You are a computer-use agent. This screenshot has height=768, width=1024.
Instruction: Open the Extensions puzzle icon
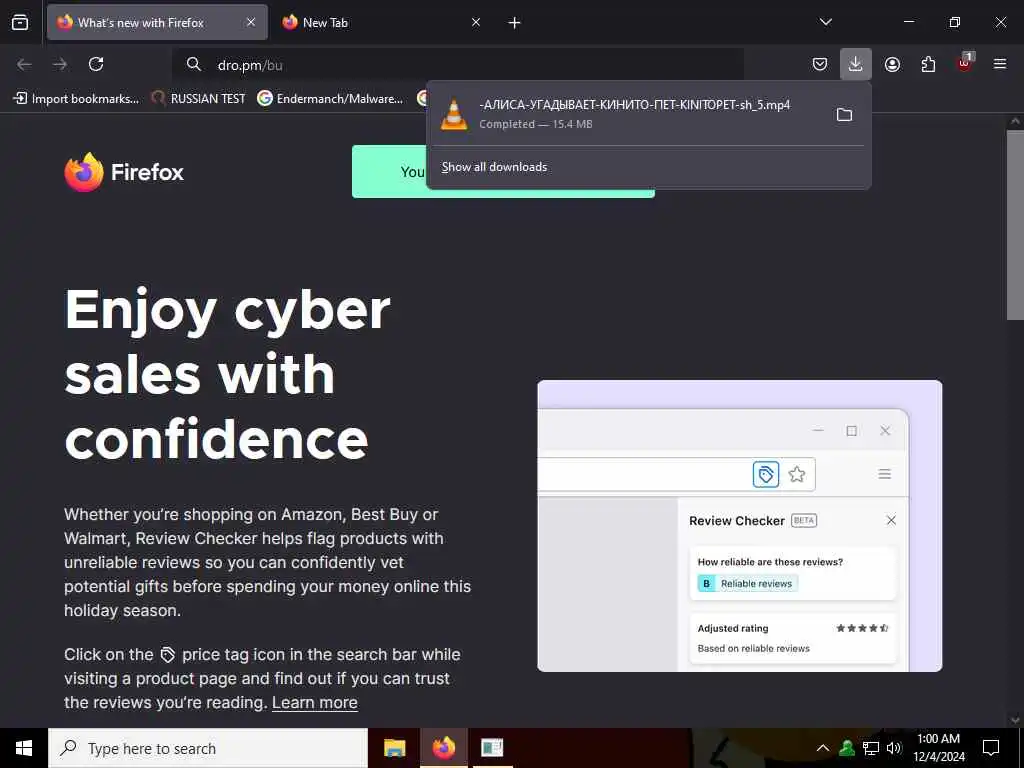[928, 64]
